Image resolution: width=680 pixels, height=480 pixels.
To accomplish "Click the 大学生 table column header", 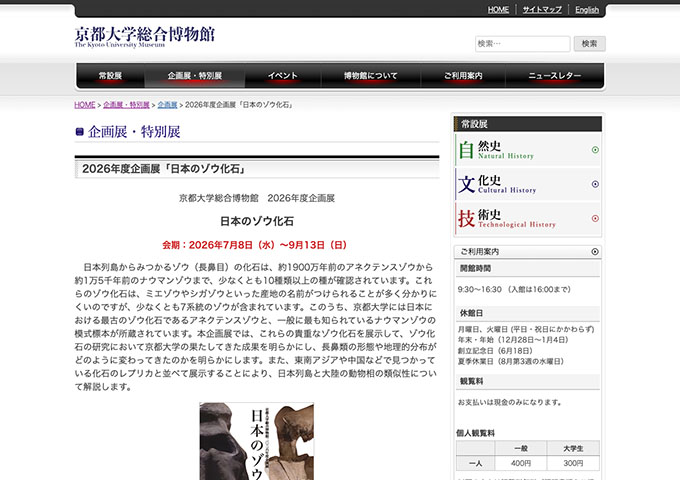I will (573, 448).
